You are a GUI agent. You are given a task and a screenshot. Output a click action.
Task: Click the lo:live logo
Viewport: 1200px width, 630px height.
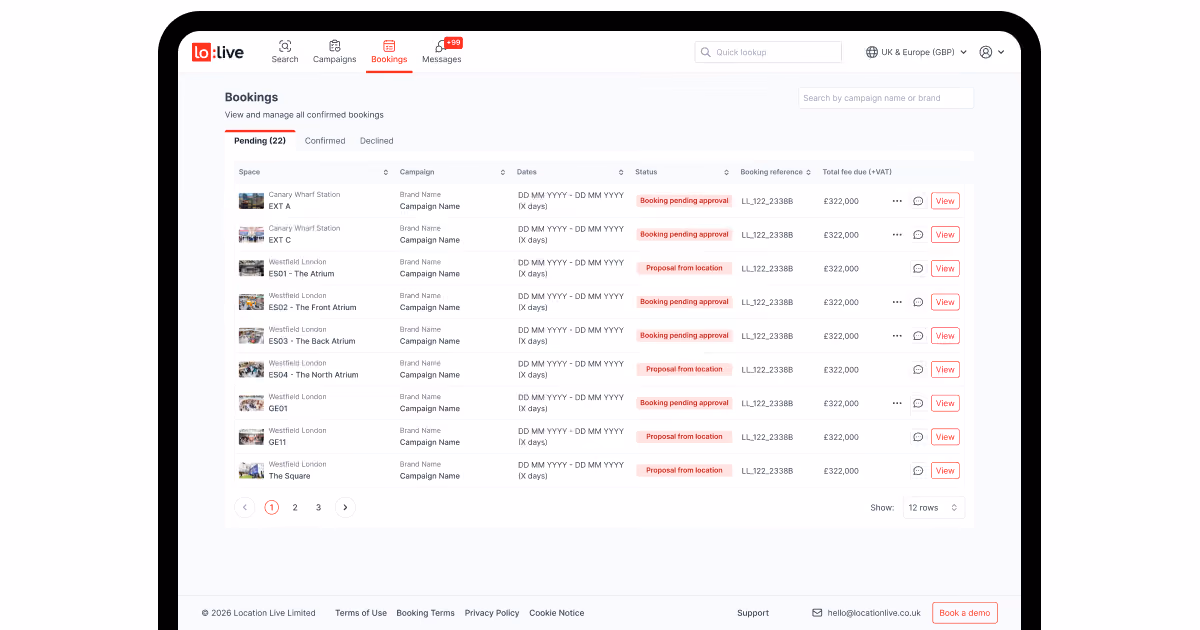218,53
